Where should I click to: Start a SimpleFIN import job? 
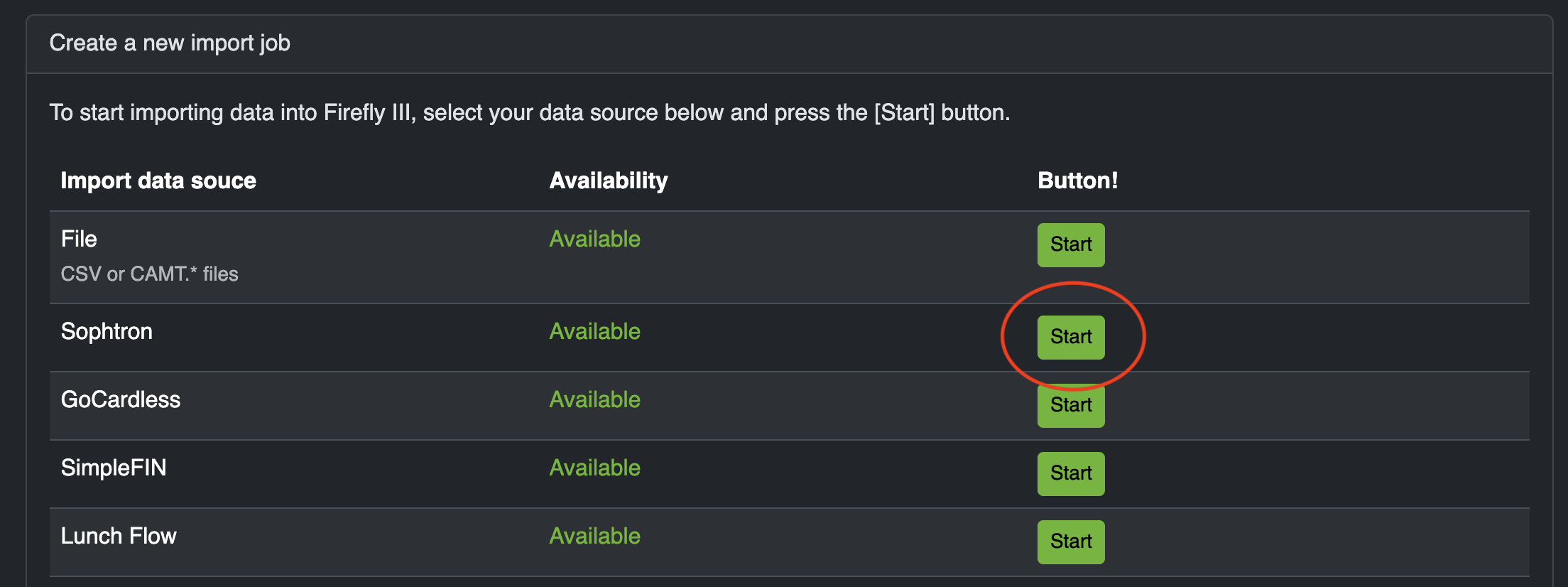[x=1070, y=473]
